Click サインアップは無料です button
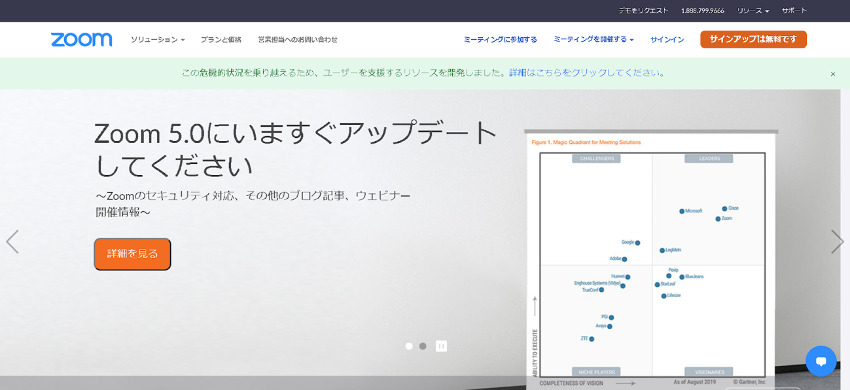Viewport: 850px width, 390px height. point(754,40)
